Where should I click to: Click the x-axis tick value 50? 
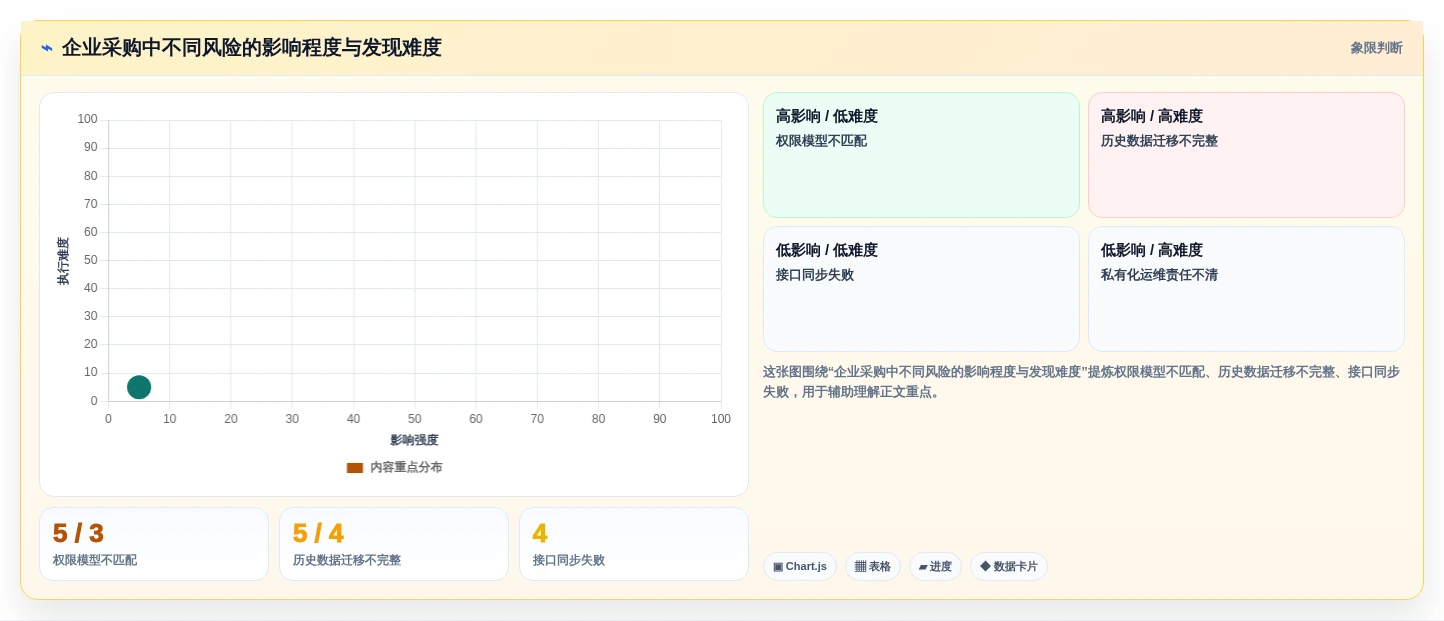point(414,419)
